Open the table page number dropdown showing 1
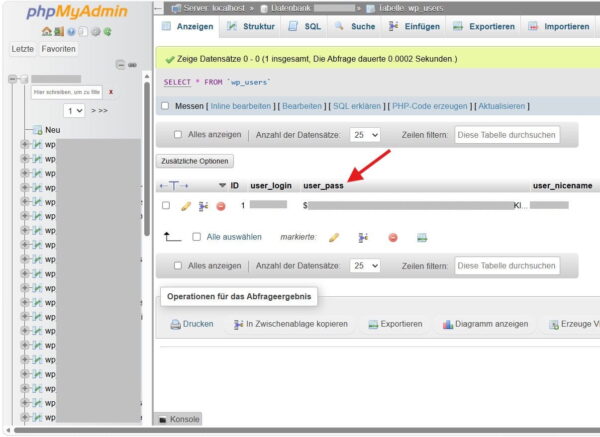The height and width of the screenshot is (437, 600). coord(74,111)
